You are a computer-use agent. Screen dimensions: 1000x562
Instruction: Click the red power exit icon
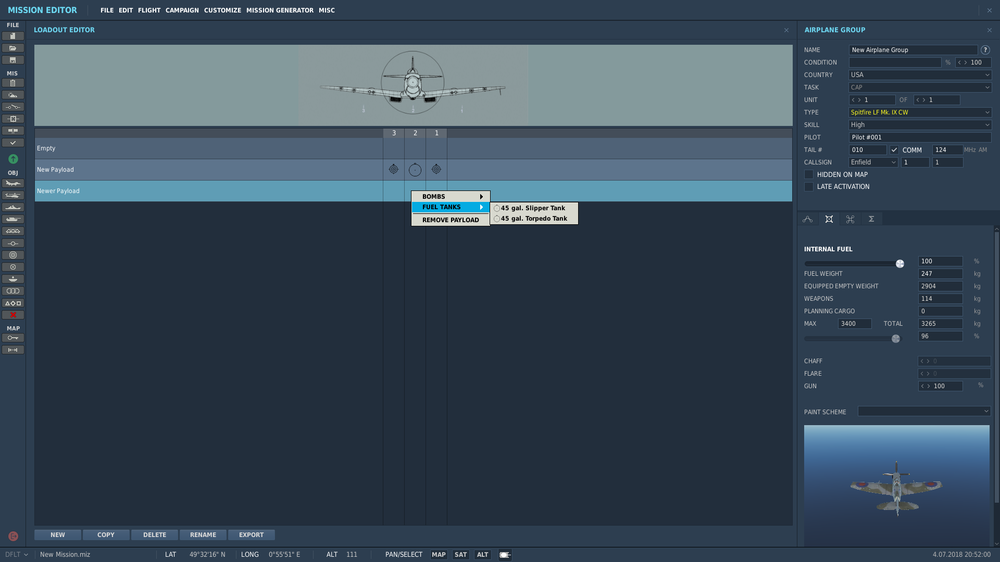pyautogui.click(x=13, y=536)
